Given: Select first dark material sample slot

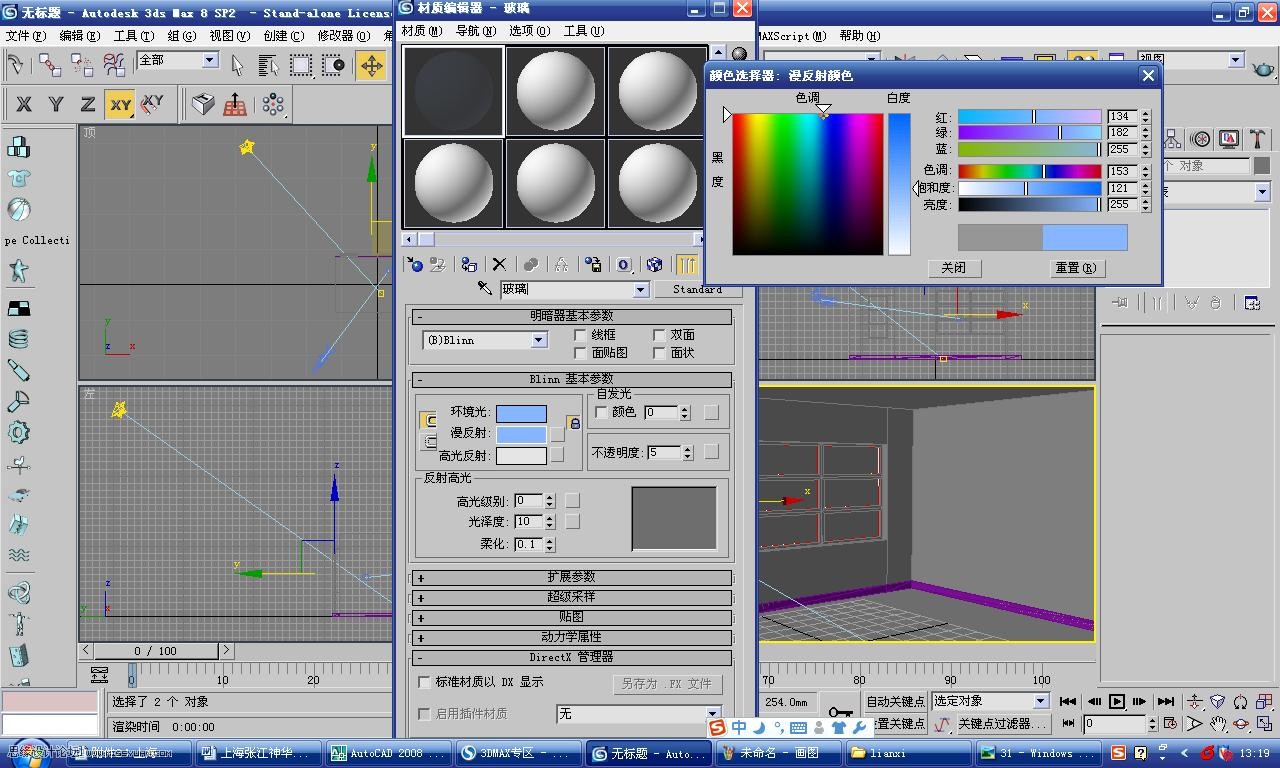Looking at the screenshot, I should click(x=453, y=90).
